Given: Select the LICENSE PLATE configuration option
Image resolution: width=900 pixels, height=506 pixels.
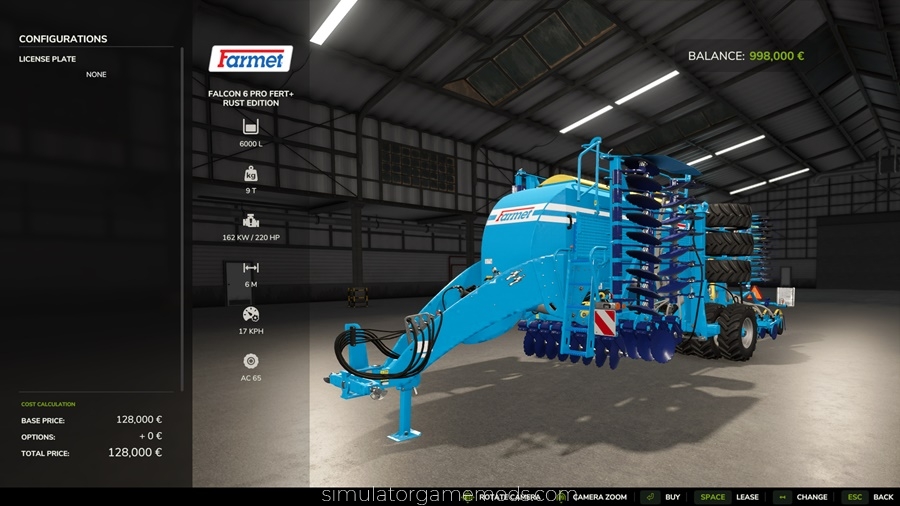Looking at the screenshot, I should tap(47, 59).
